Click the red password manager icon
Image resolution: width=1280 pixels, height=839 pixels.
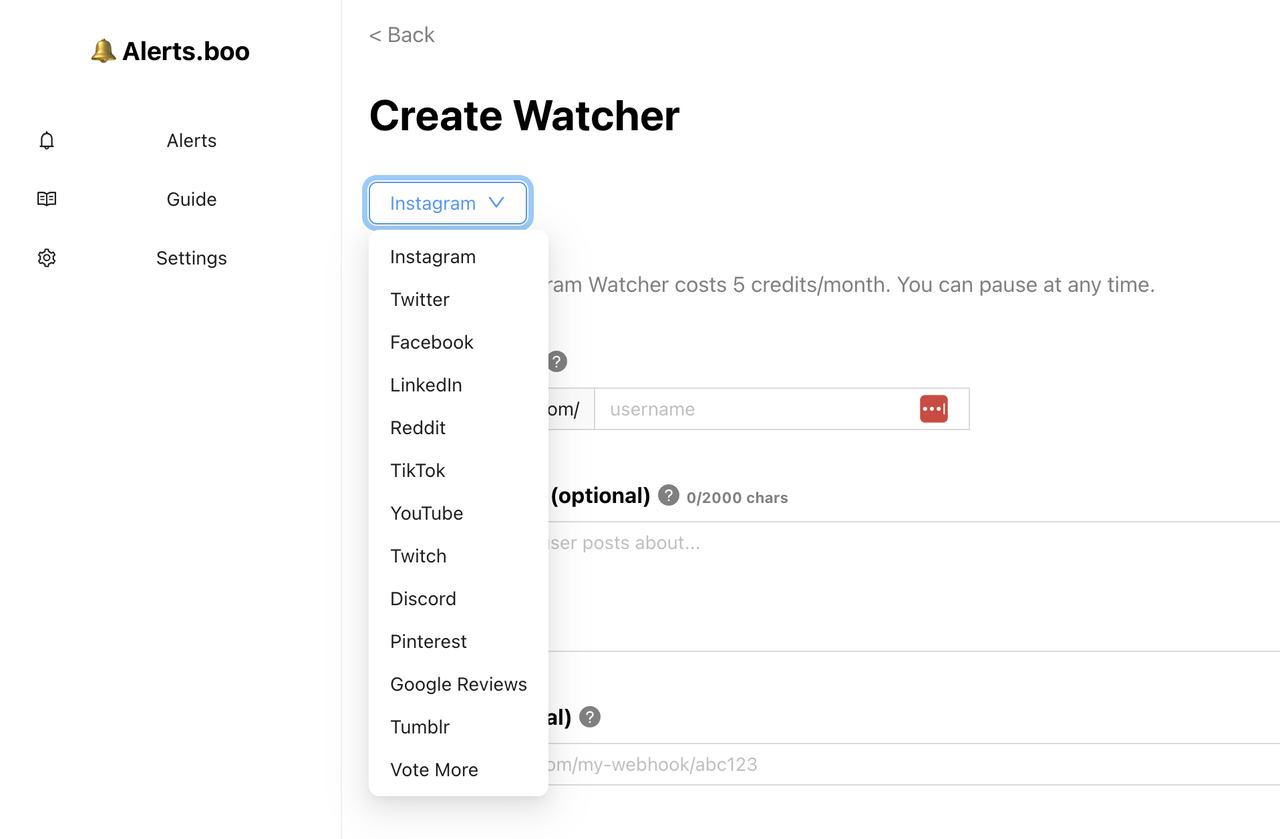(x=933, y=409)
